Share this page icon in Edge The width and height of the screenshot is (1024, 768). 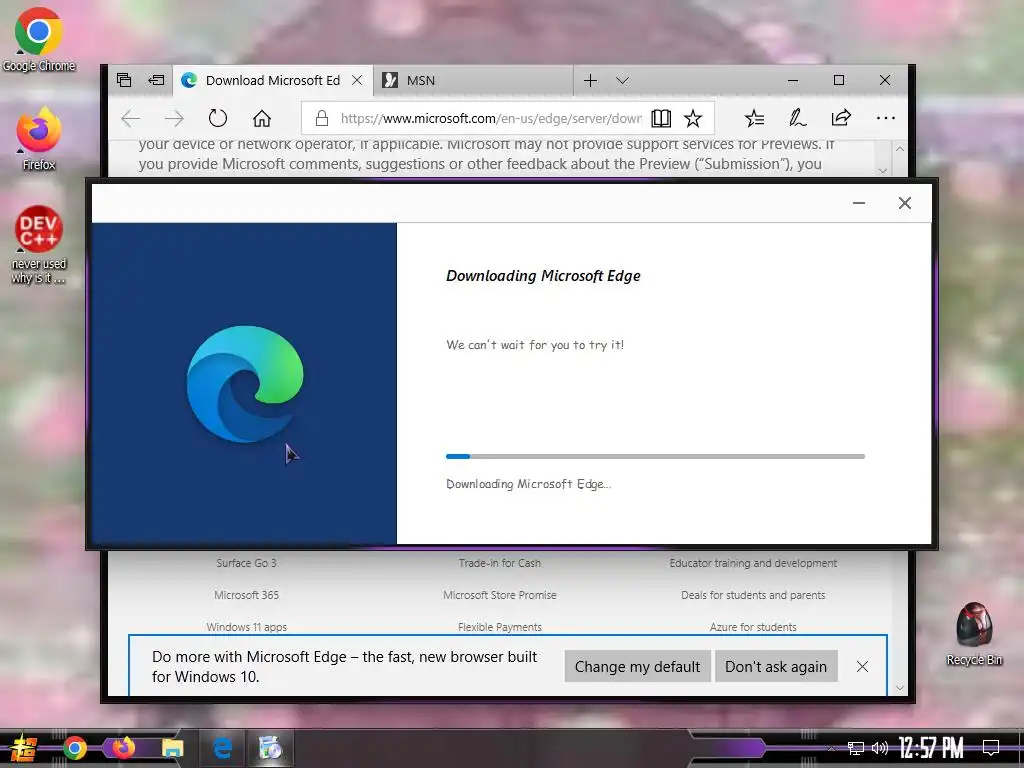(841, 118)
